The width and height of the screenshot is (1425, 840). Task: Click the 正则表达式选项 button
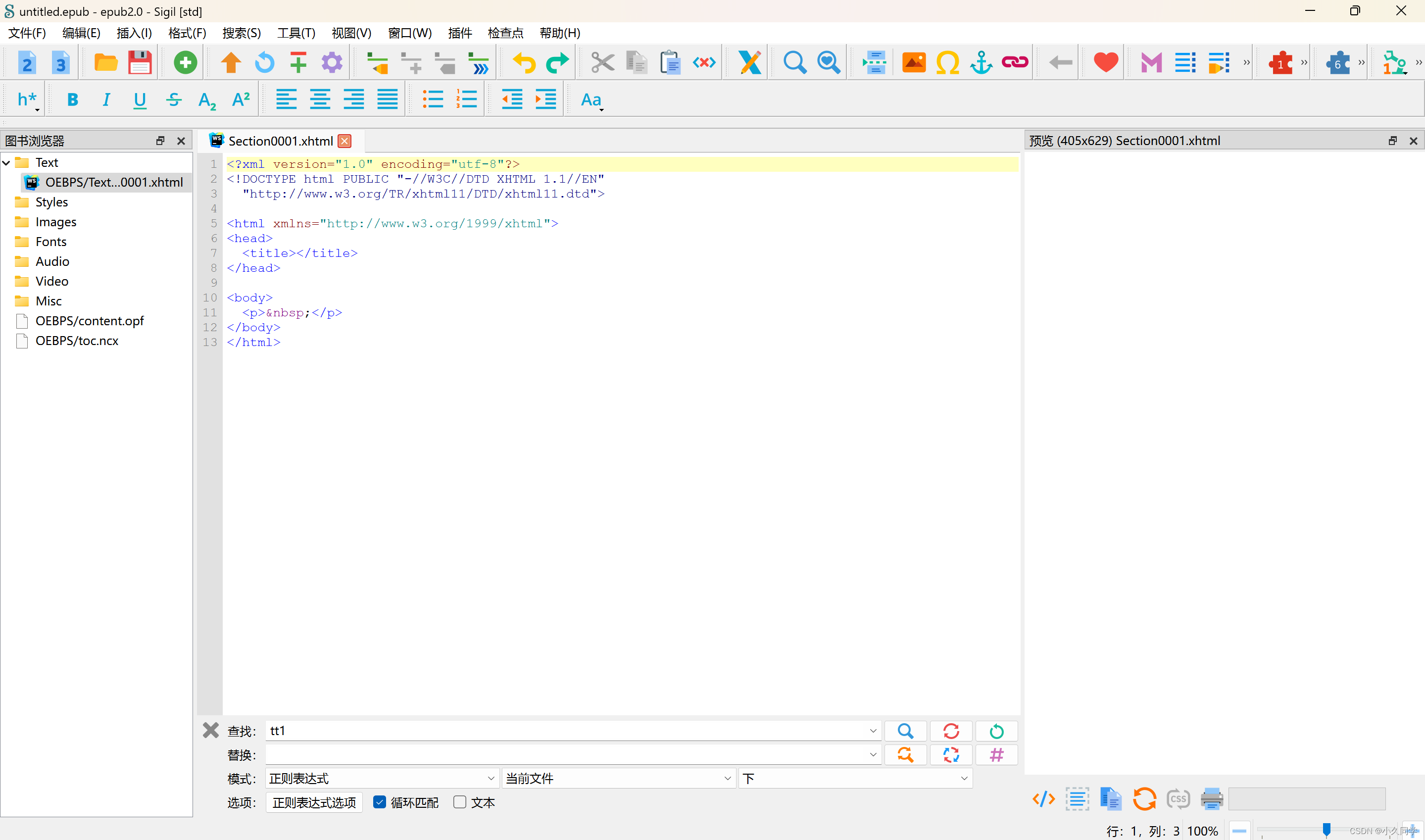click(314, 802)
